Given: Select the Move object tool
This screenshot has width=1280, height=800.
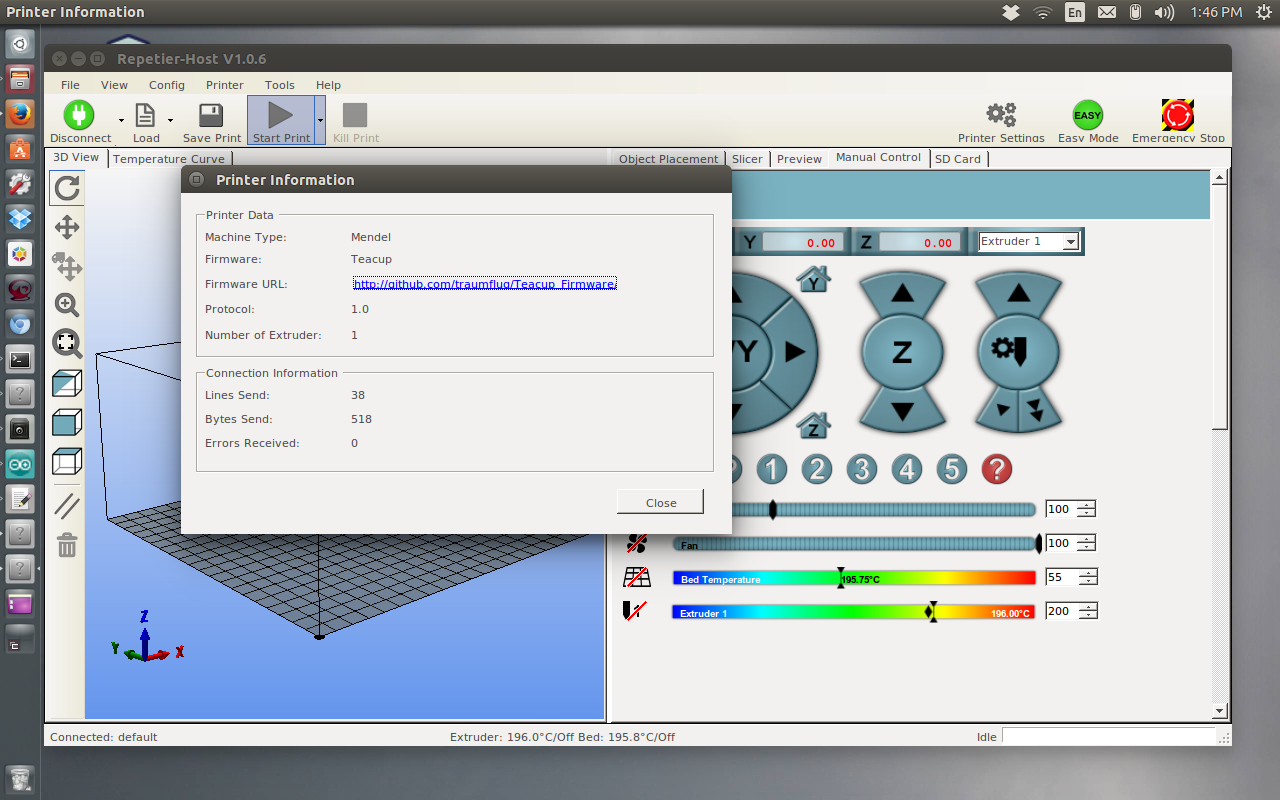Looking at the screenshot, I should click(67, 266).
